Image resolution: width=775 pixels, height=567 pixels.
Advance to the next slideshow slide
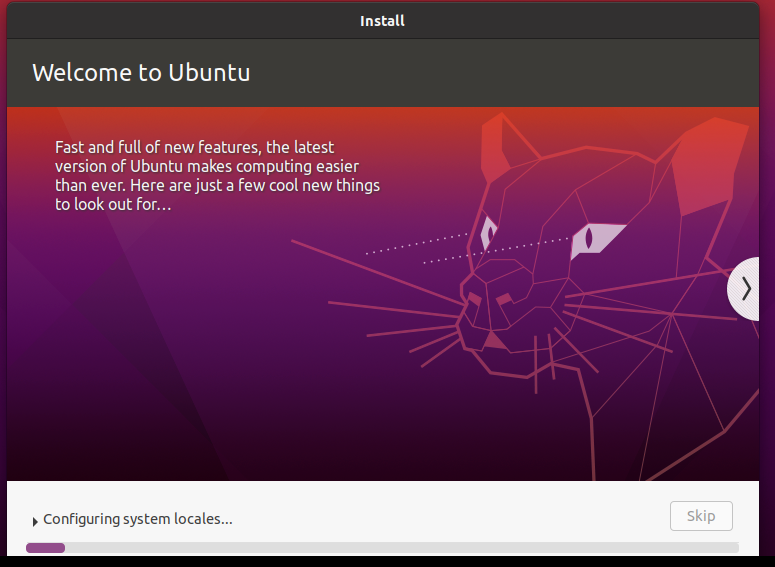(745, 289)
